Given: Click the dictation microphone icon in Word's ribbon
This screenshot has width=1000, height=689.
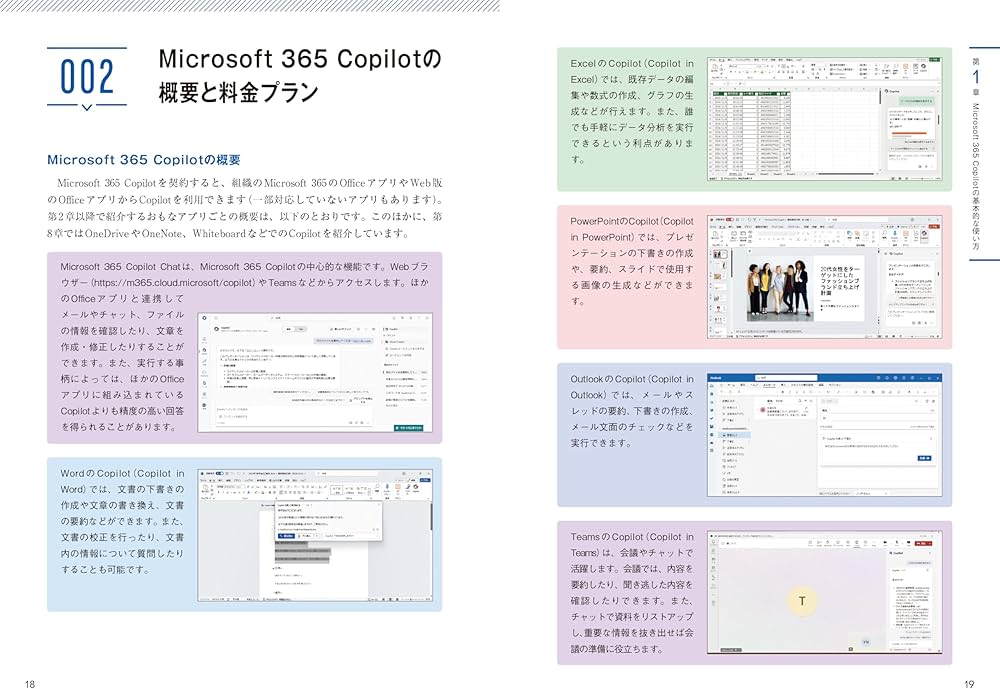Looking at the screenshot, I should [x=387, y=488].
